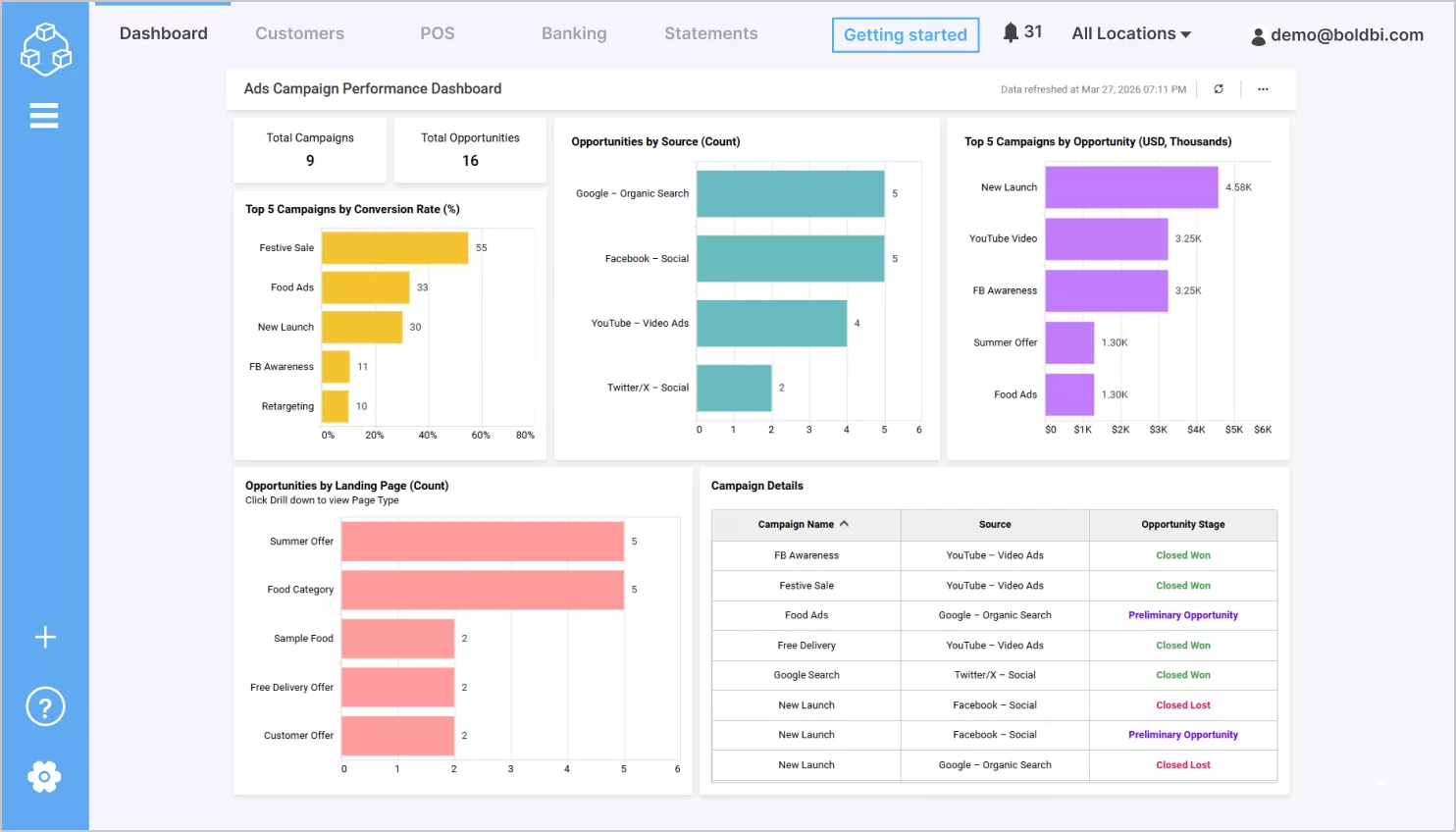Expand the All Locations dropdown
The width and height of the screenshot is (1456, 832).
pos(1130,32)
